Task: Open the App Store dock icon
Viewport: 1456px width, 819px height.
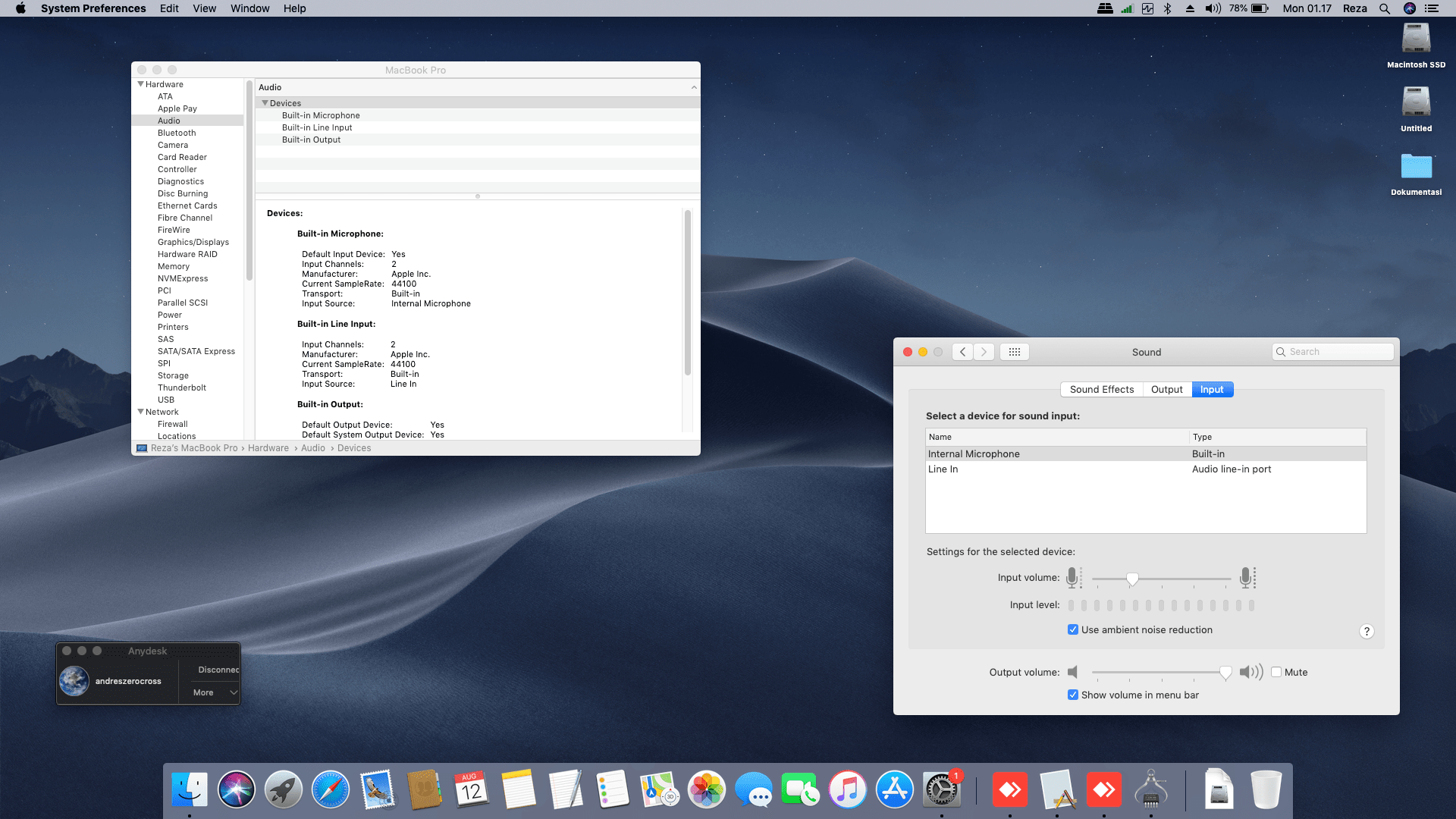Action: click(x=895, y=790)
